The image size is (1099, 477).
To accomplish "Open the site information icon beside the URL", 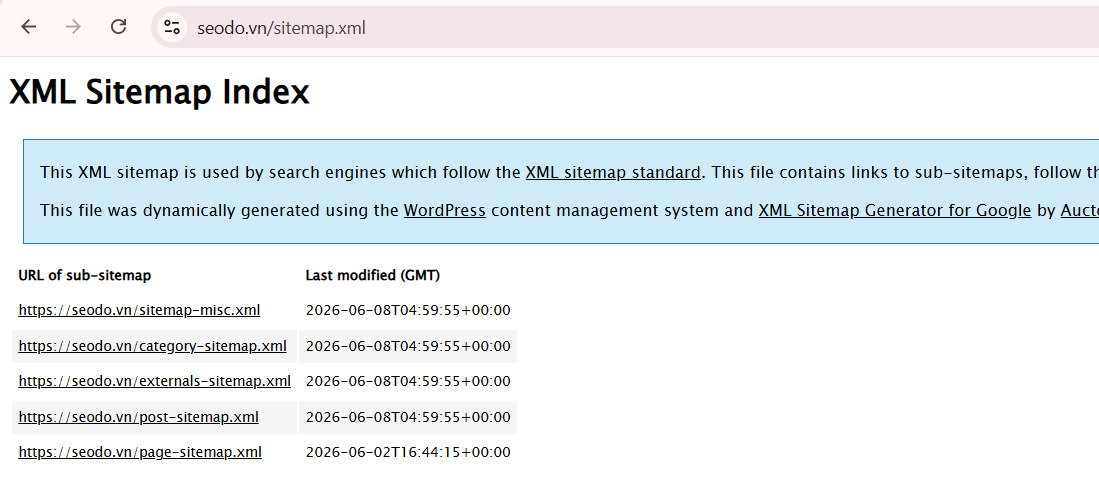I will pos(172,28).
